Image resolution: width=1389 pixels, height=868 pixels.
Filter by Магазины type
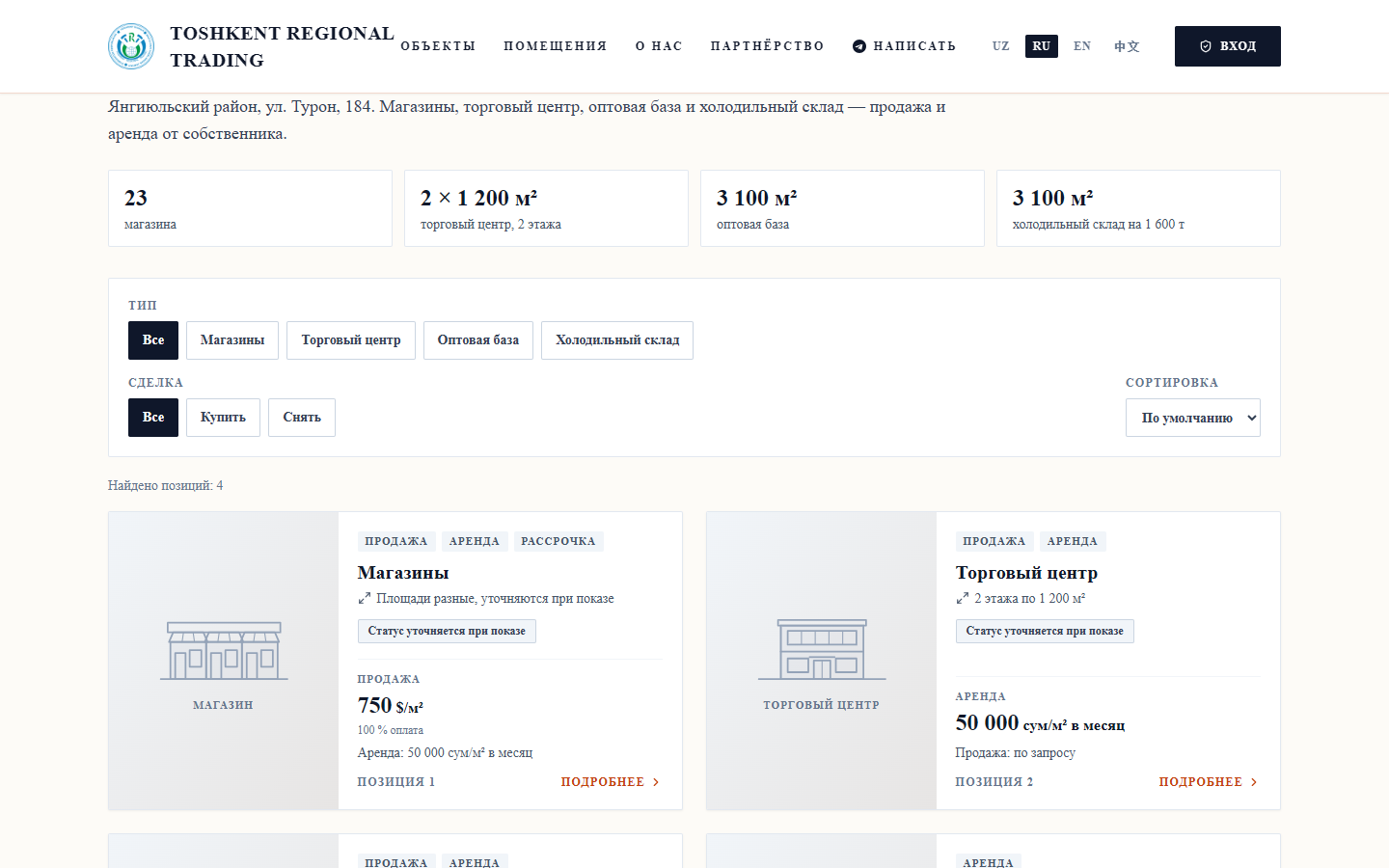pos(232,340)
